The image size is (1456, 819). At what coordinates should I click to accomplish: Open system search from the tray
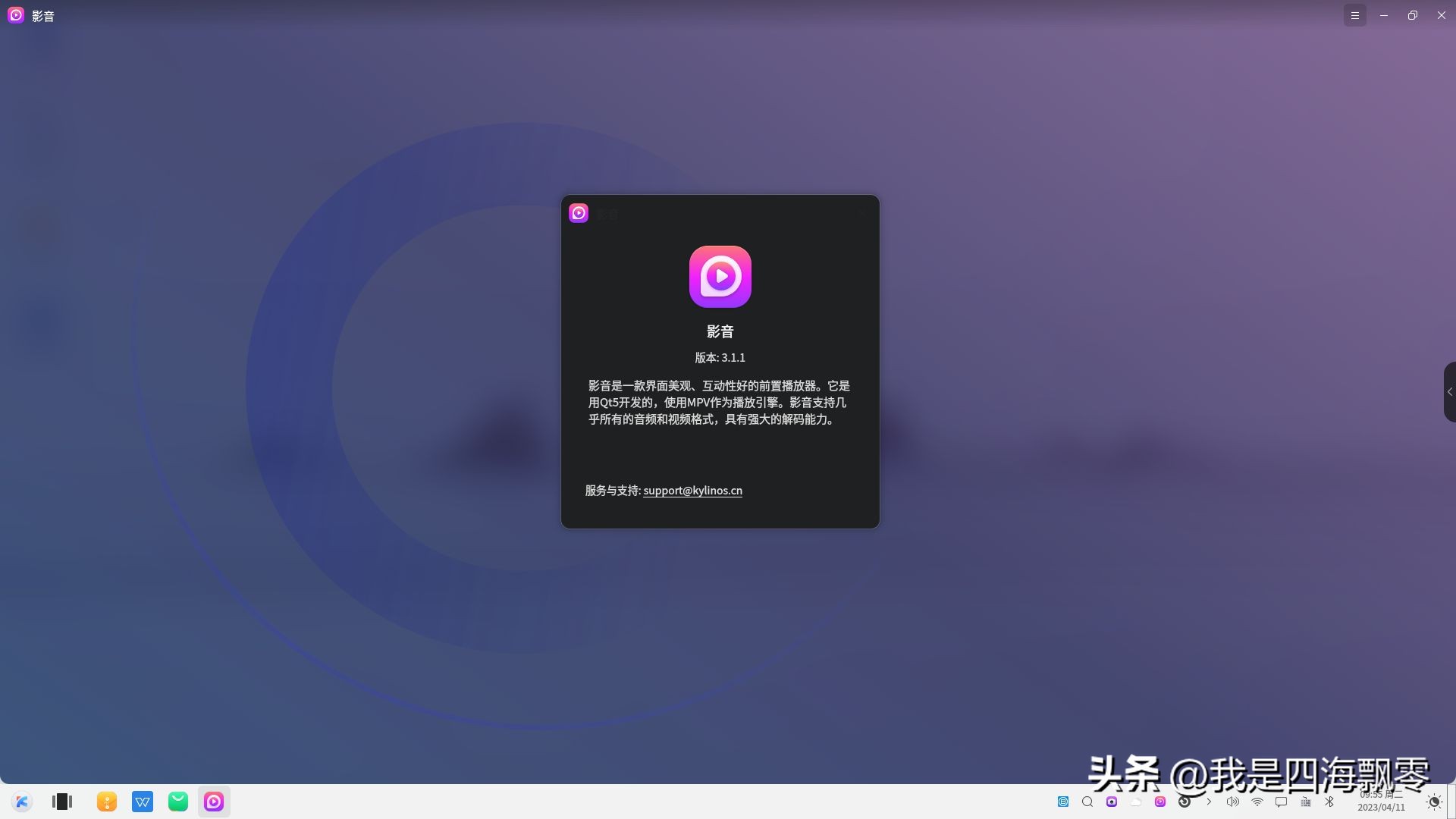point(1087,802)
